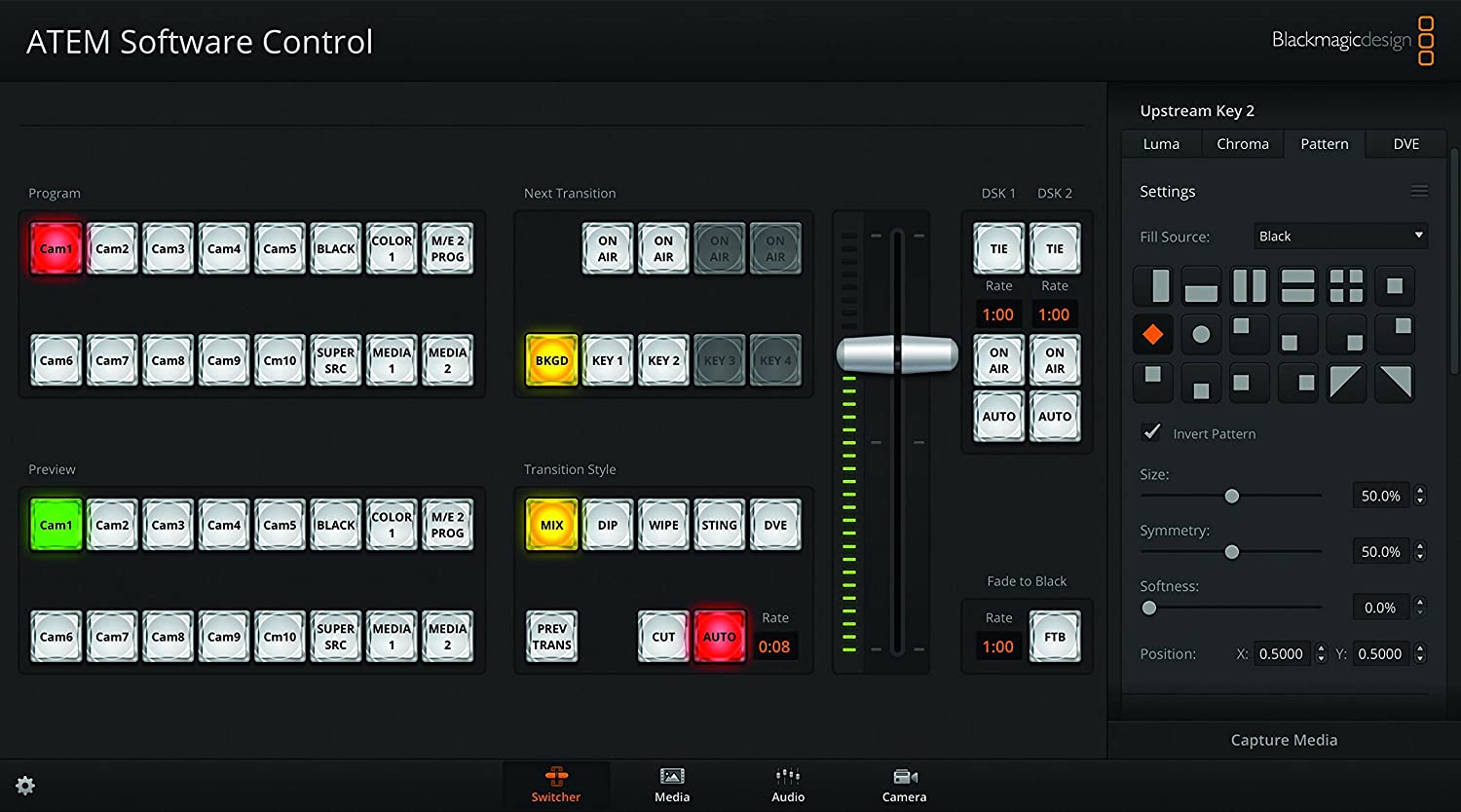Toggle the Invert Pattern checkbox
This screenshot has width=1461, height=812.
point(1151,432)
